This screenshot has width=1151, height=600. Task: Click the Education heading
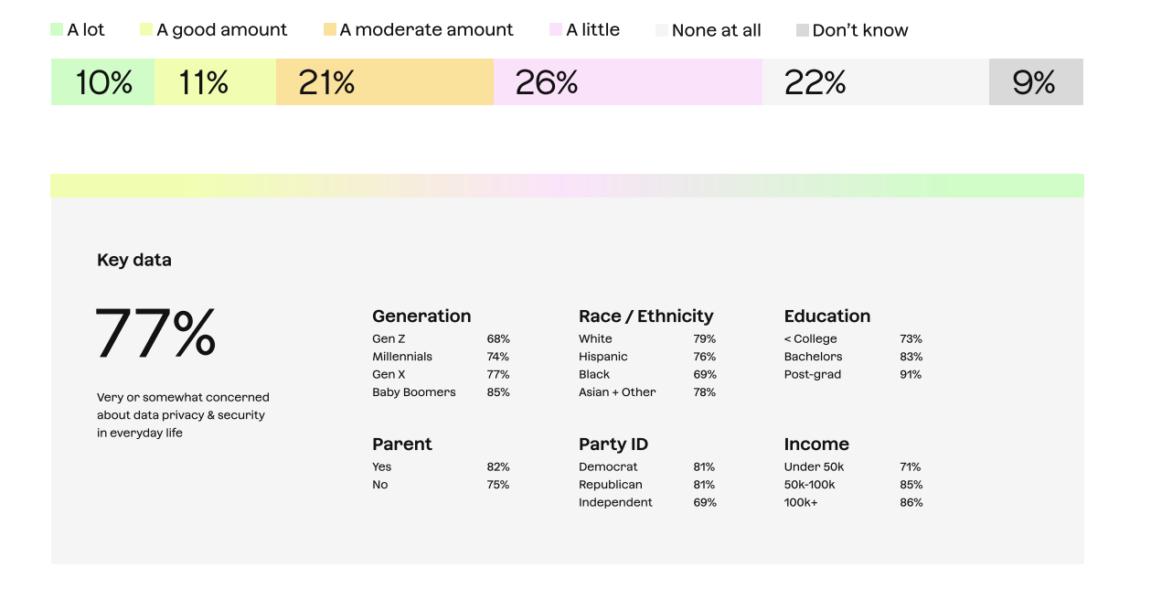[x=827, y=316]
